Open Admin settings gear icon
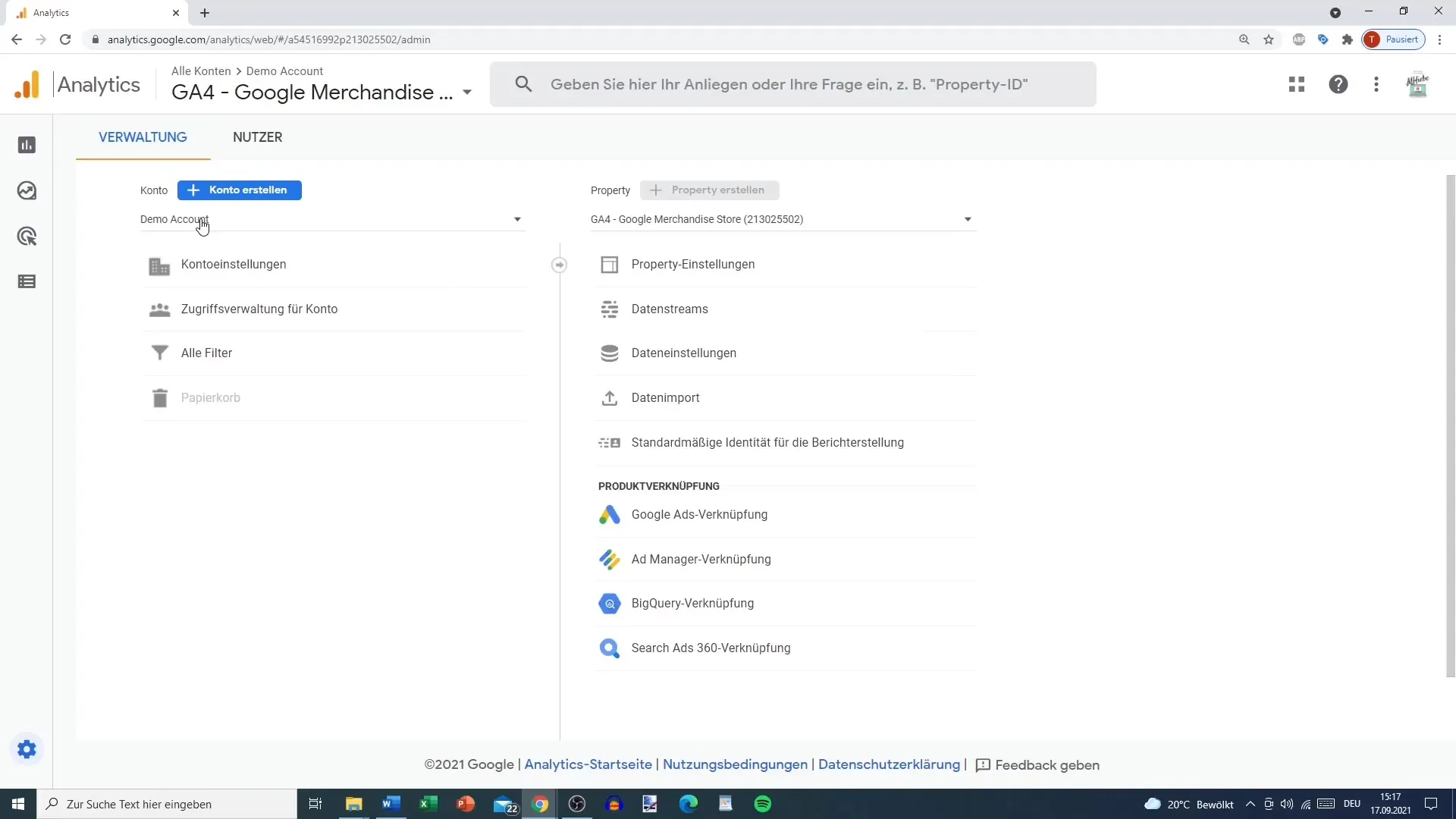1456x819 pixels. [27, 749]
